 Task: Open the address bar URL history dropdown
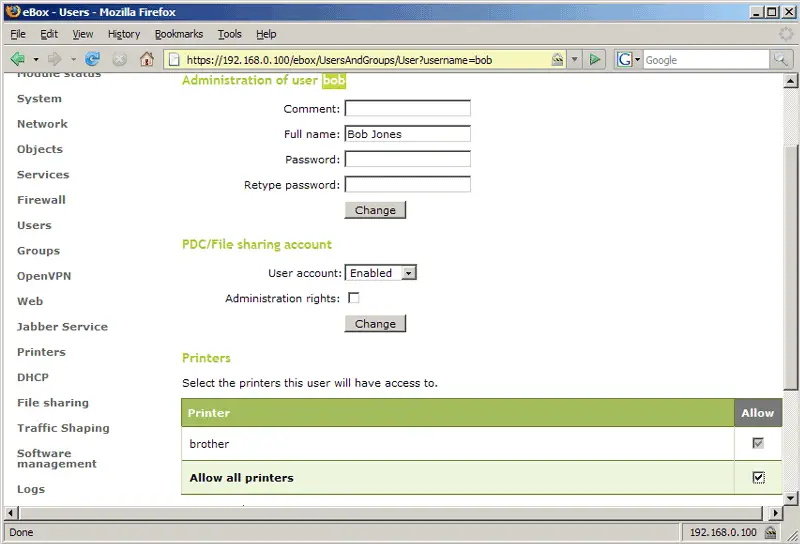pyautogui.click(x=574, y=60)
